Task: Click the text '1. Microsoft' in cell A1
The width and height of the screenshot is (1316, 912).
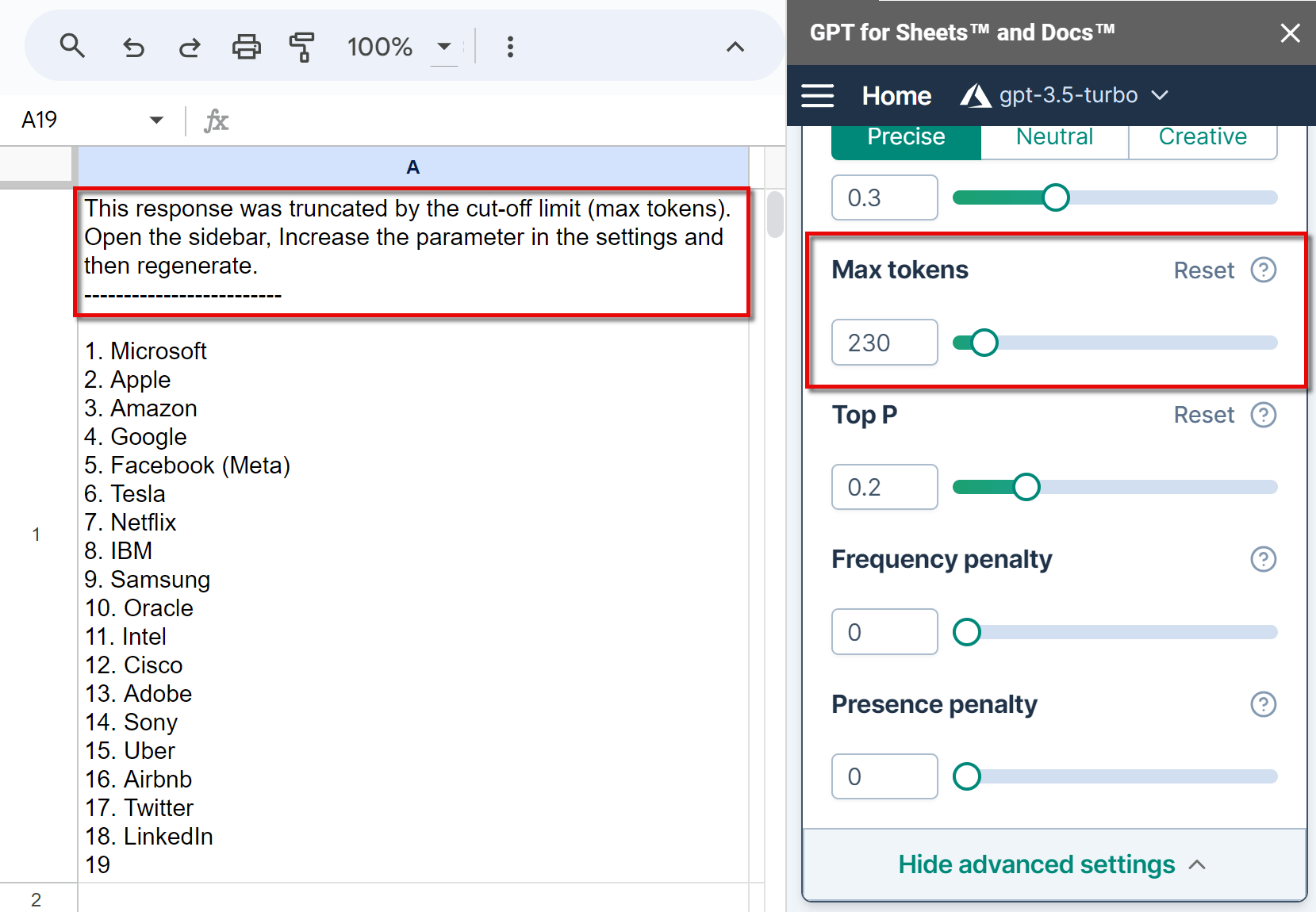Action: 146,351
